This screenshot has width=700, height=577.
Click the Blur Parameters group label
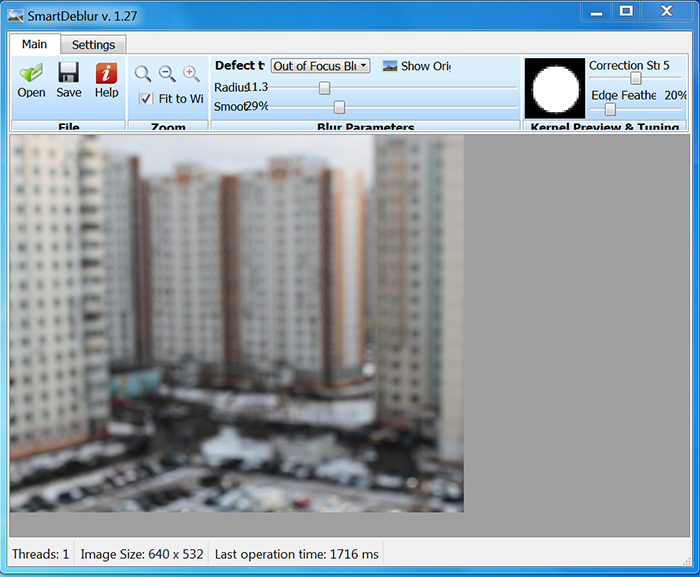click(x=366, y=127)
